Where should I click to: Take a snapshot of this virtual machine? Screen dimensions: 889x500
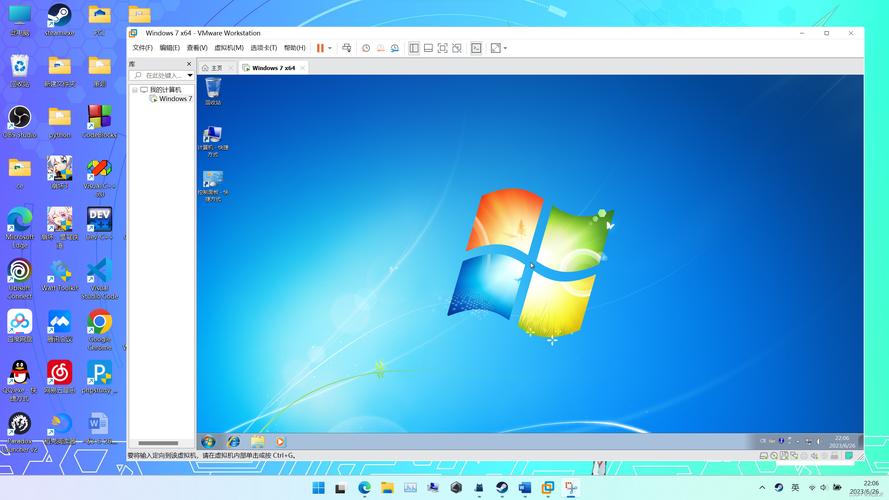[x=366, y=48]
